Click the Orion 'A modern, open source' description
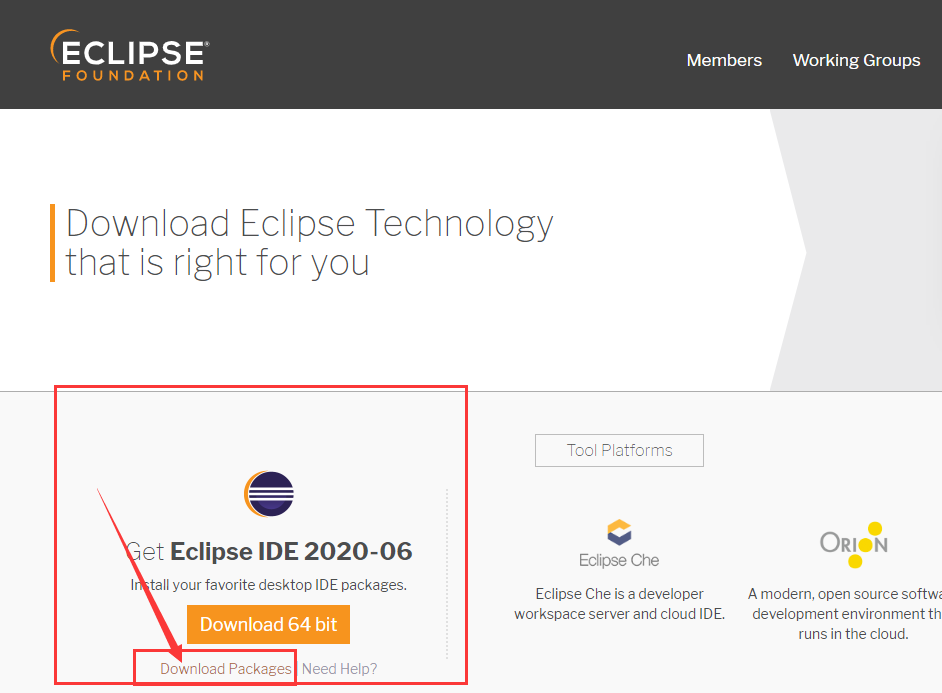The height and width of the screenshot is (693, 942). tap(845, 614)
